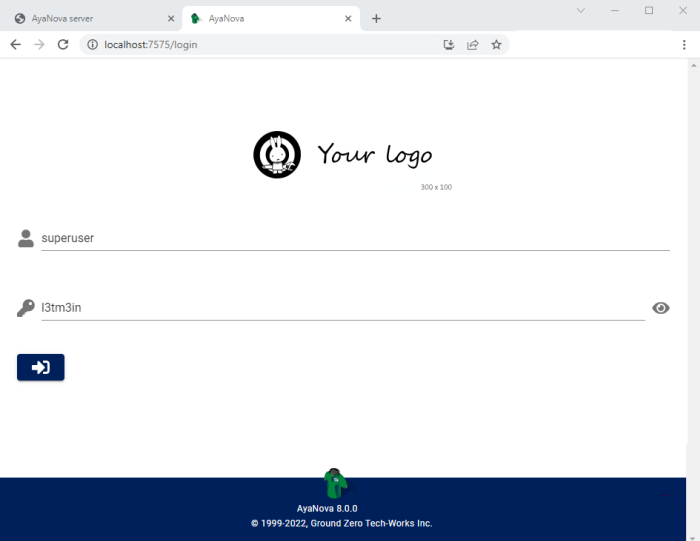Click the 300 x 100 size label
The height and width of the screenshot is (541, 700).
point(436,187)
